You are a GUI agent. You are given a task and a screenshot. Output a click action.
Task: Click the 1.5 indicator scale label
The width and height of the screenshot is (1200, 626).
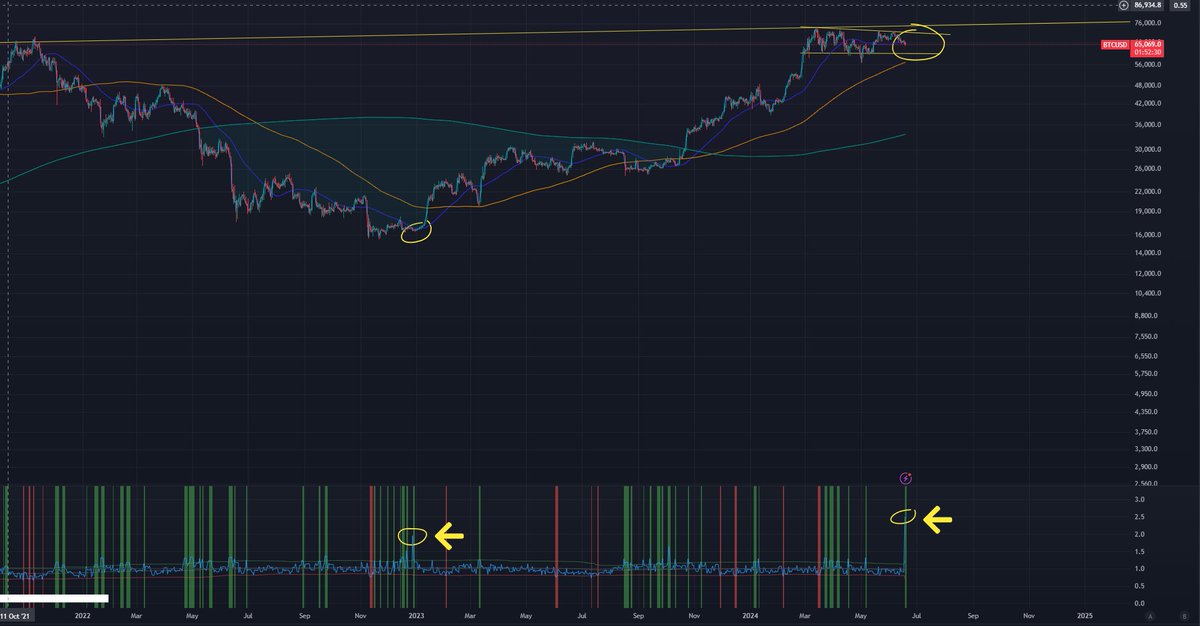[1139, 551]
